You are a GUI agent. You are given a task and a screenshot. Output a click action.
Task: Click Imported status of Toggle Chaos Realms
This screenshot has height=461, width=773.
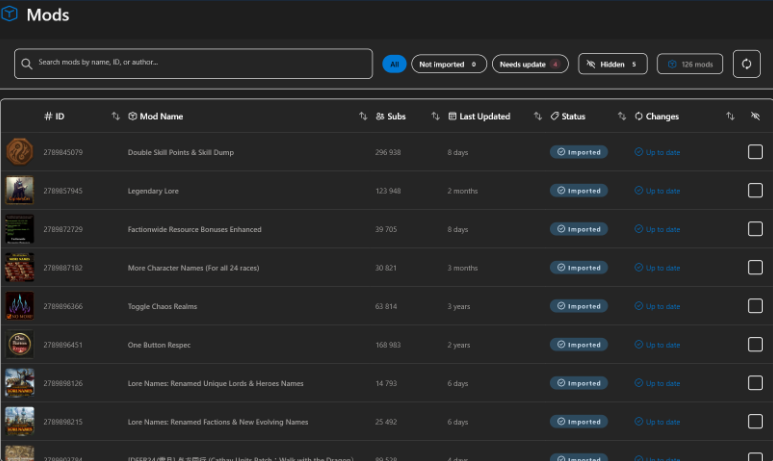click(x=579, y=306)
